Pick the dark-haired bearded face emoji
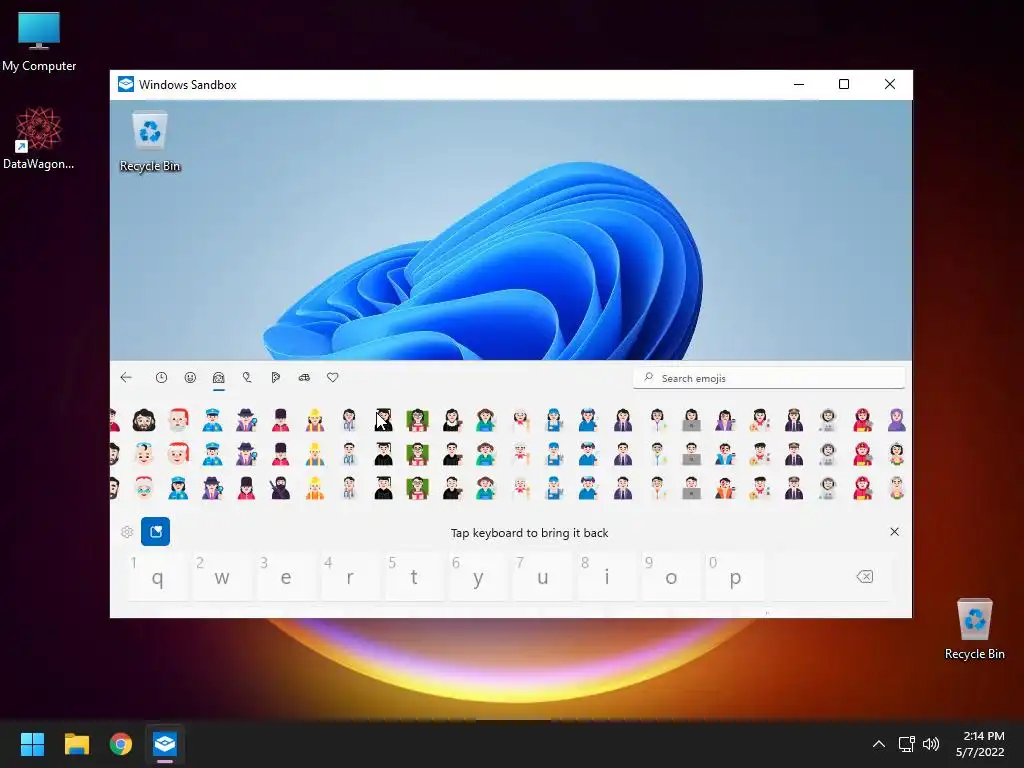Screen dimensions: 1024x768 pos(144,420)
